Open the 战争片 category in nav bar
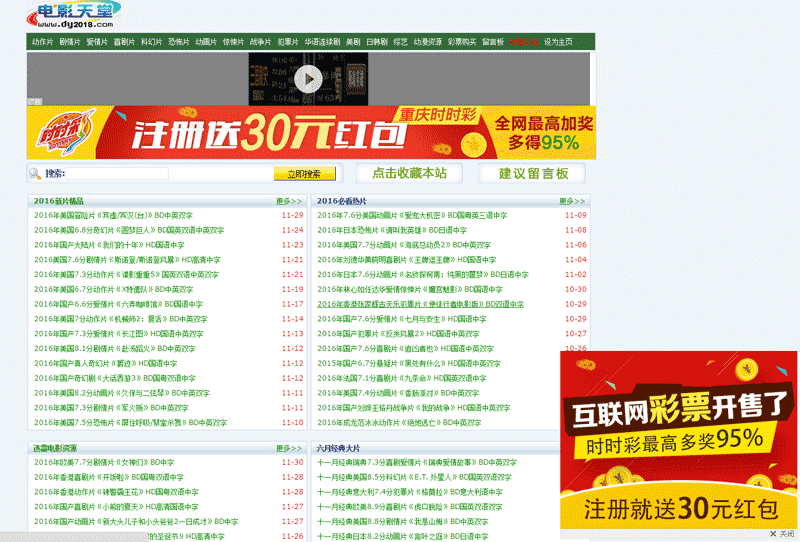This screenshot has height=542, width=800. 260,42
